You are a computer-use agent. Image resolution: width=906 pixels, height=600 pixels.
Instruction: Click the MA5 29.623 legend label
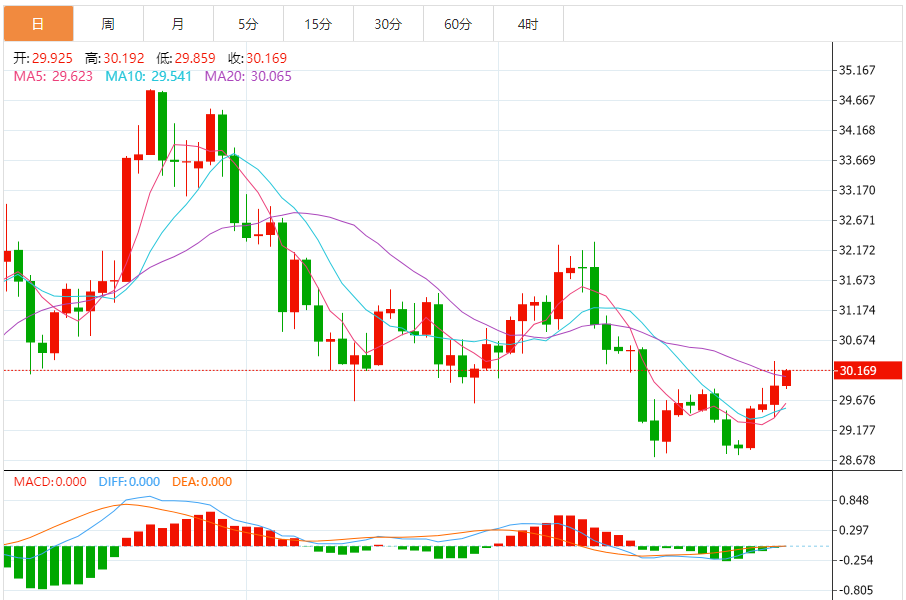tap(53, 76)
